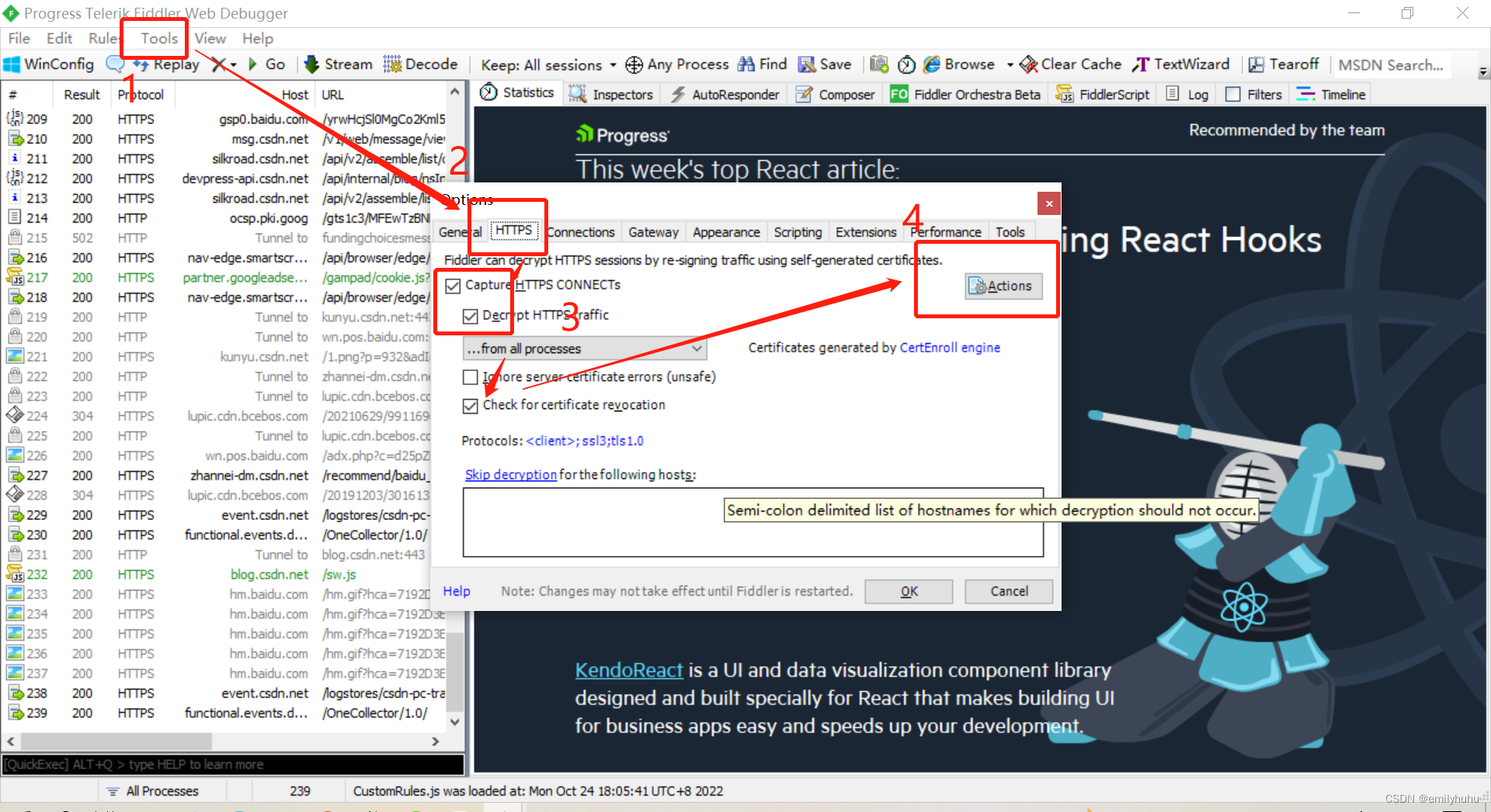Switch to Appearance tab in Options
1491x812 pixels.
pos(726,232)
